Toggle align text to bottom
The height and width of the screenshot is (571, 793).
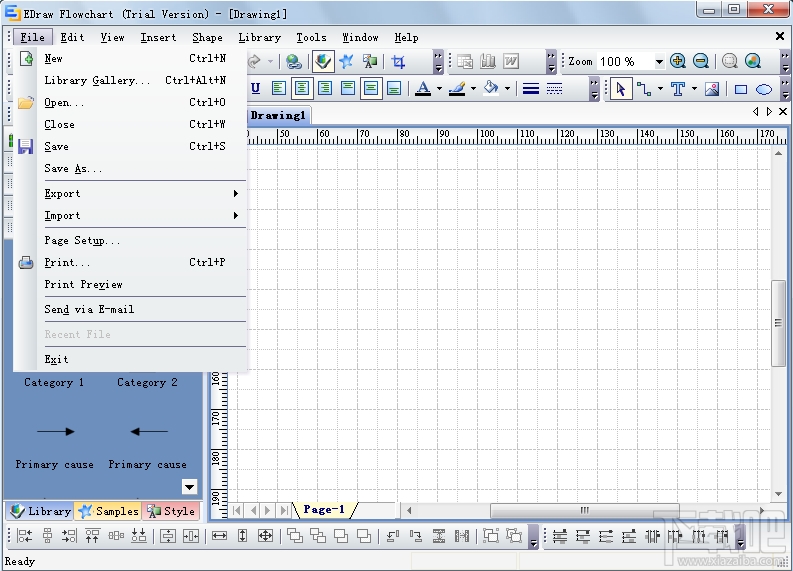394,89
